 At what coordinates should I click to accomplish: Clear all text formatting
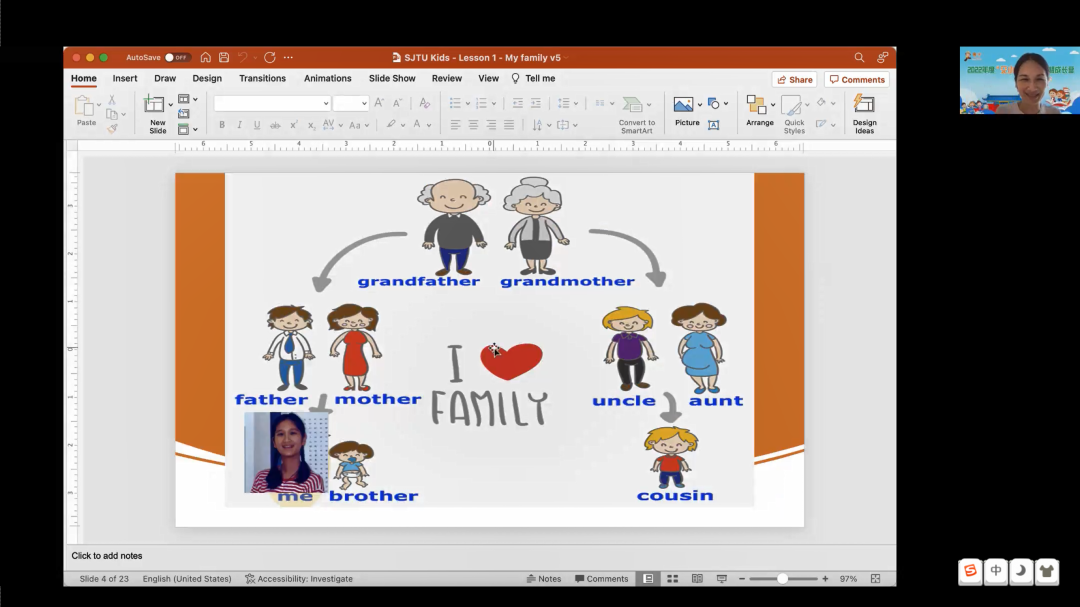[x=424, y=103]
